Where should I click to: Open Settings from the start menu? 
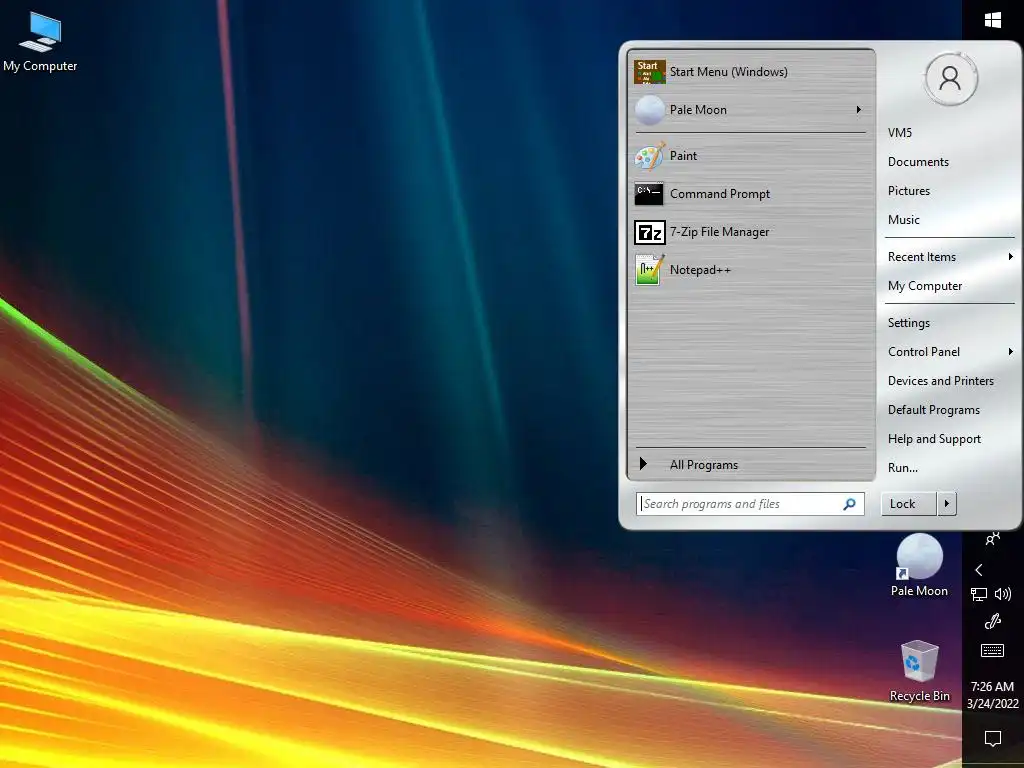908,323
